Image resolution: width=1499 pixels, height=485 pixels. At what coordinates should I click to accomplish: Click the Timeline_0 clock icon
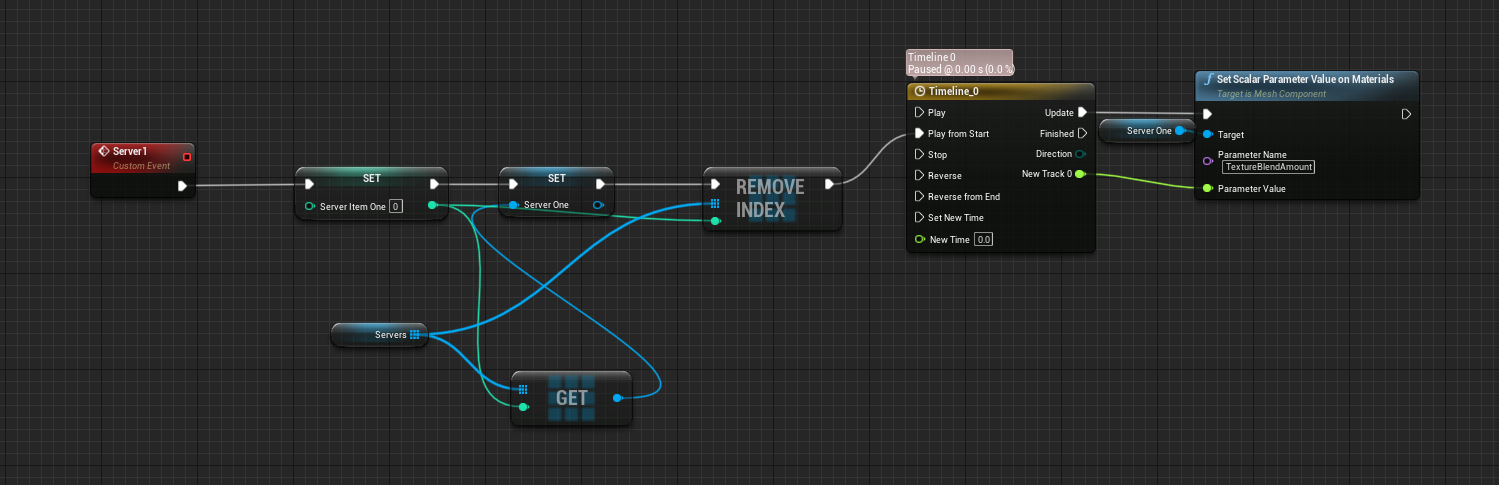(920, 91)
